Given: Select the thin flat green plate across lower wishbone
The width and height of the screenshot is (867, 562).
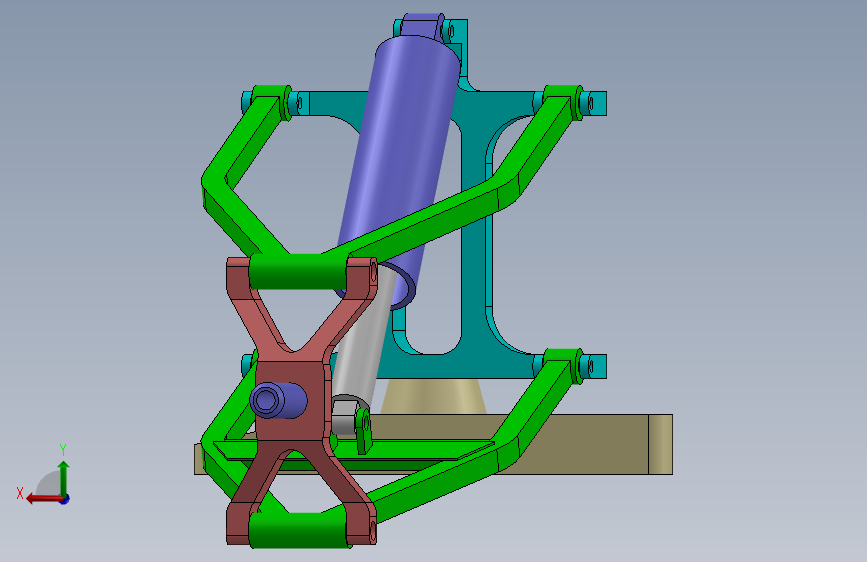Looking at the screenshot, I should (x=354, y=450).
